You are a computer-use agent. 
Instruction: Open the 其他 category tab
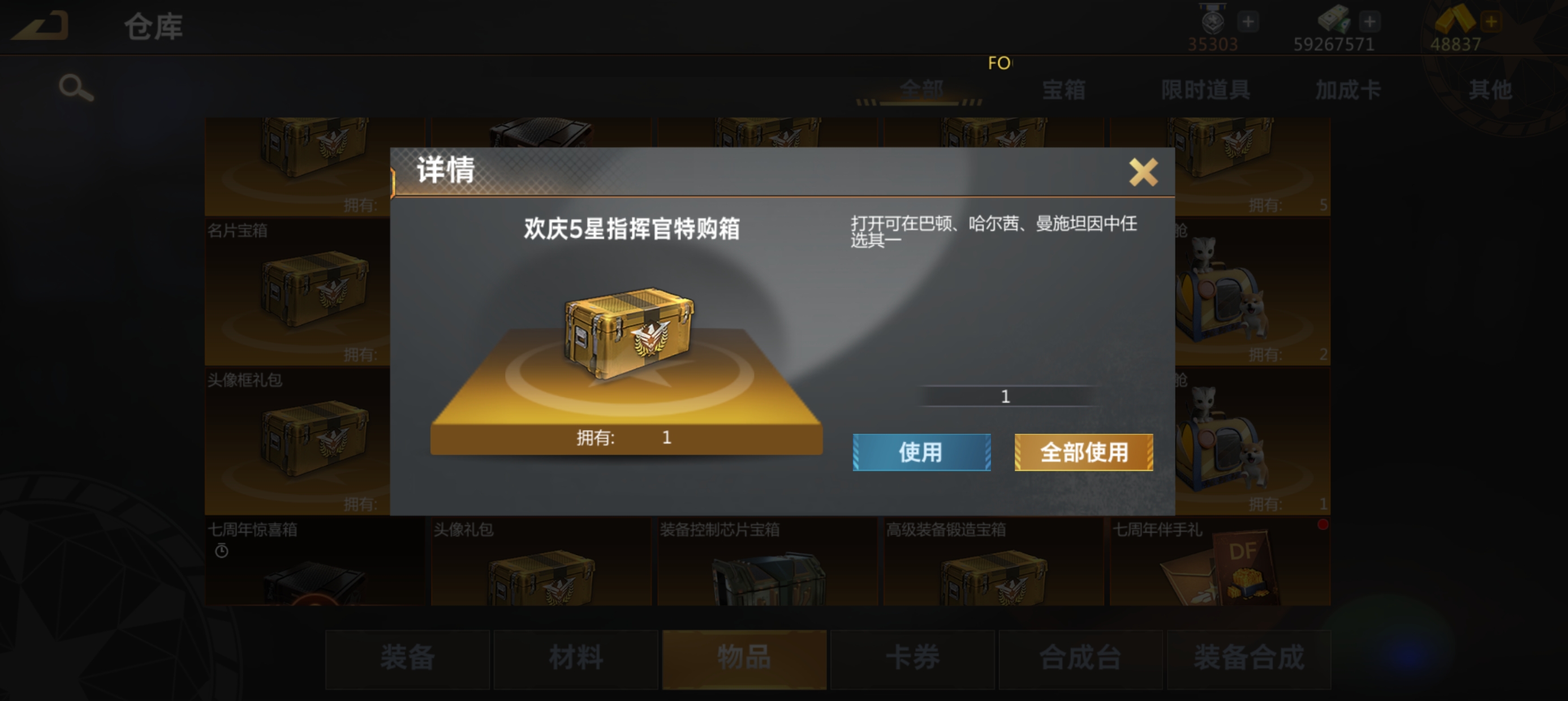tap(1489, 90)
